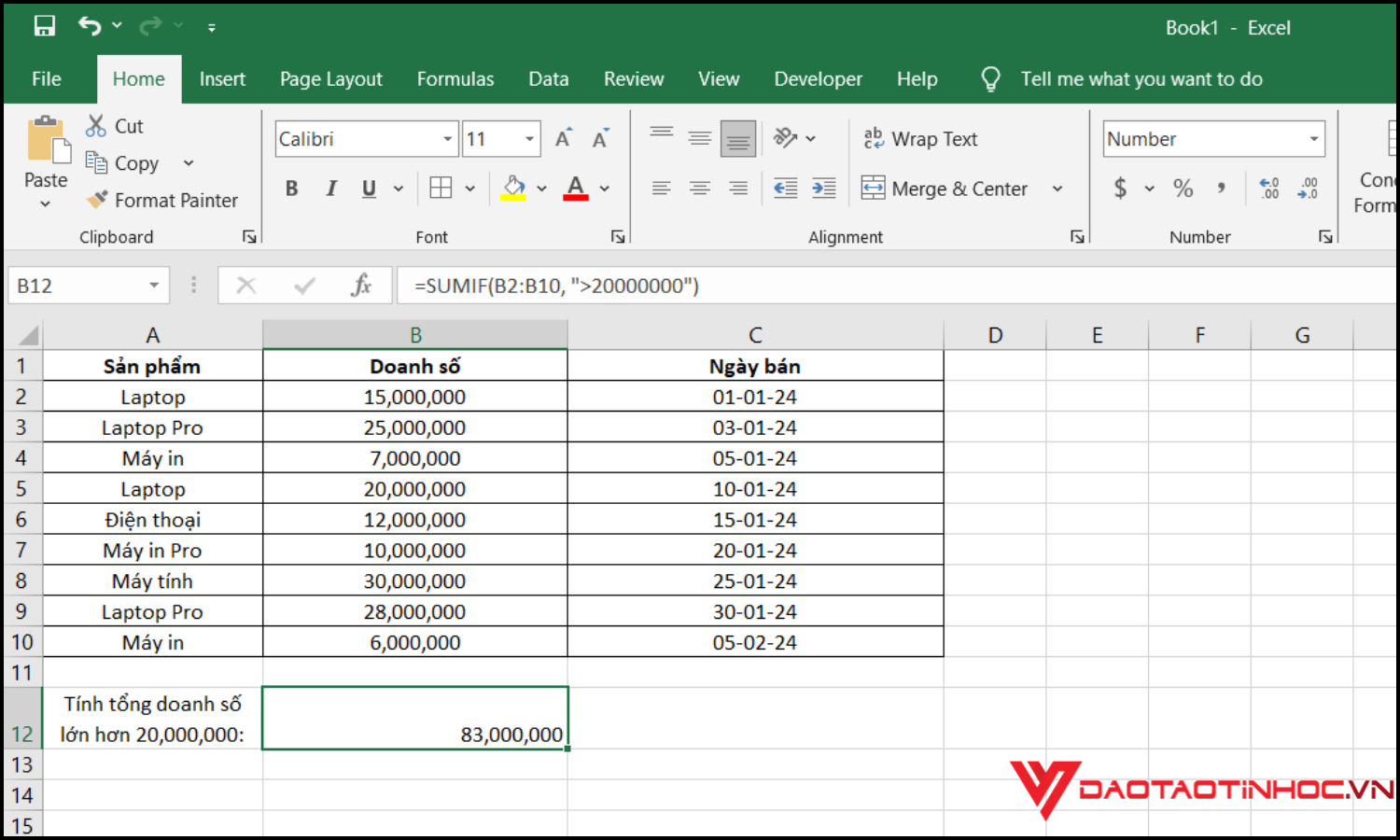Open the Number format dropdown
Viewport: 1400px width, 840px height.
point(1313,139)
